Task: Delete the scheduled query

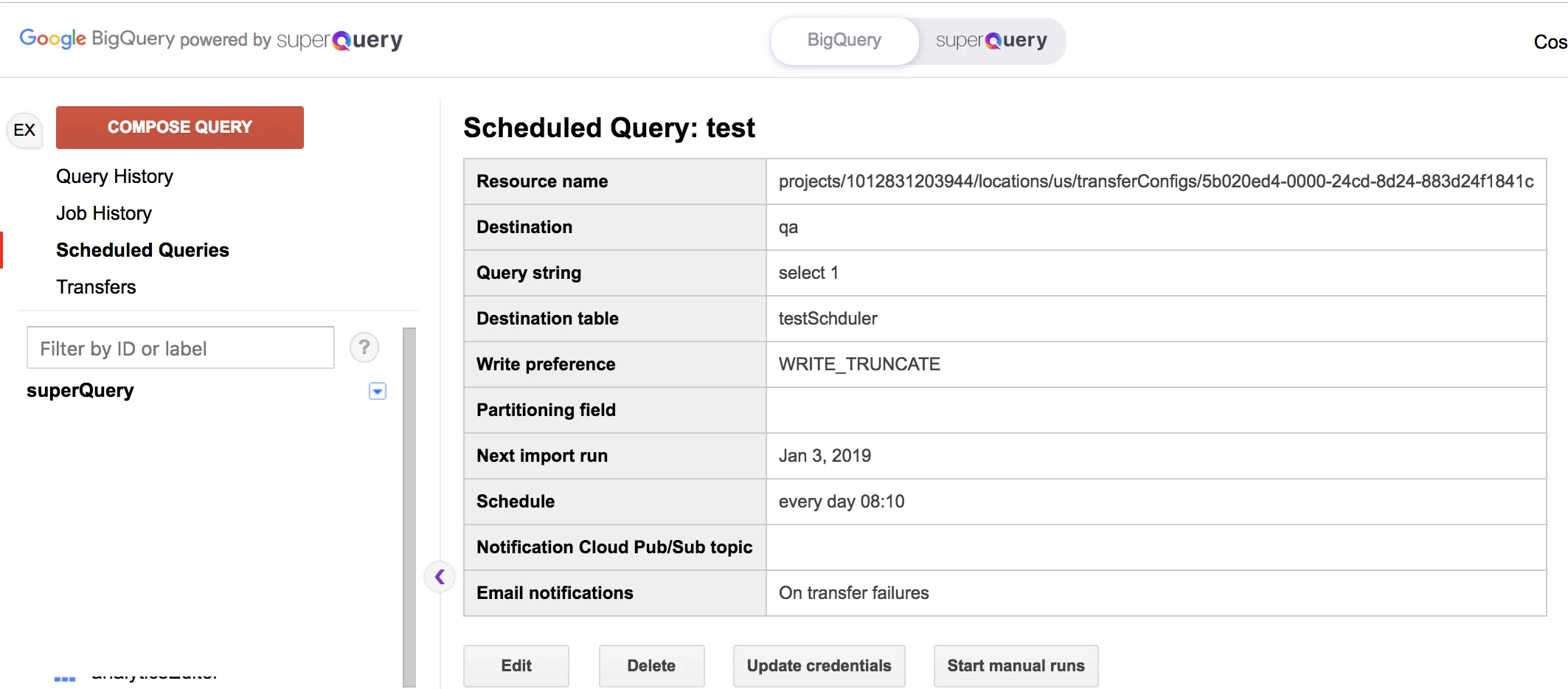Action: (x=651, y=665)
